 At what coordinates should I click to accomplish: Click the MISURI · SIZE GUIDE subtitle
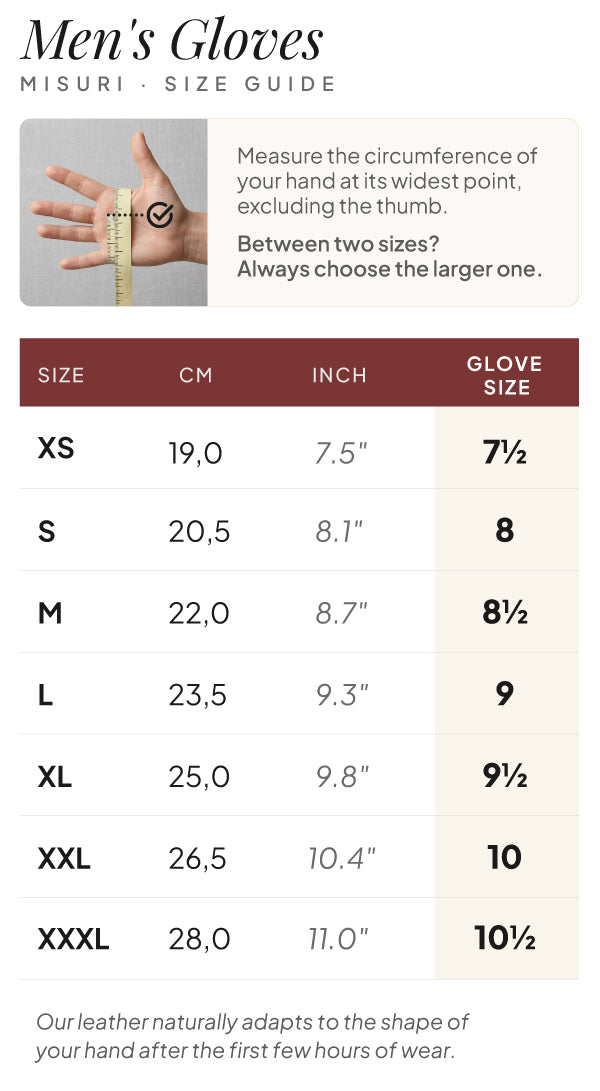(x=178, y=84)
